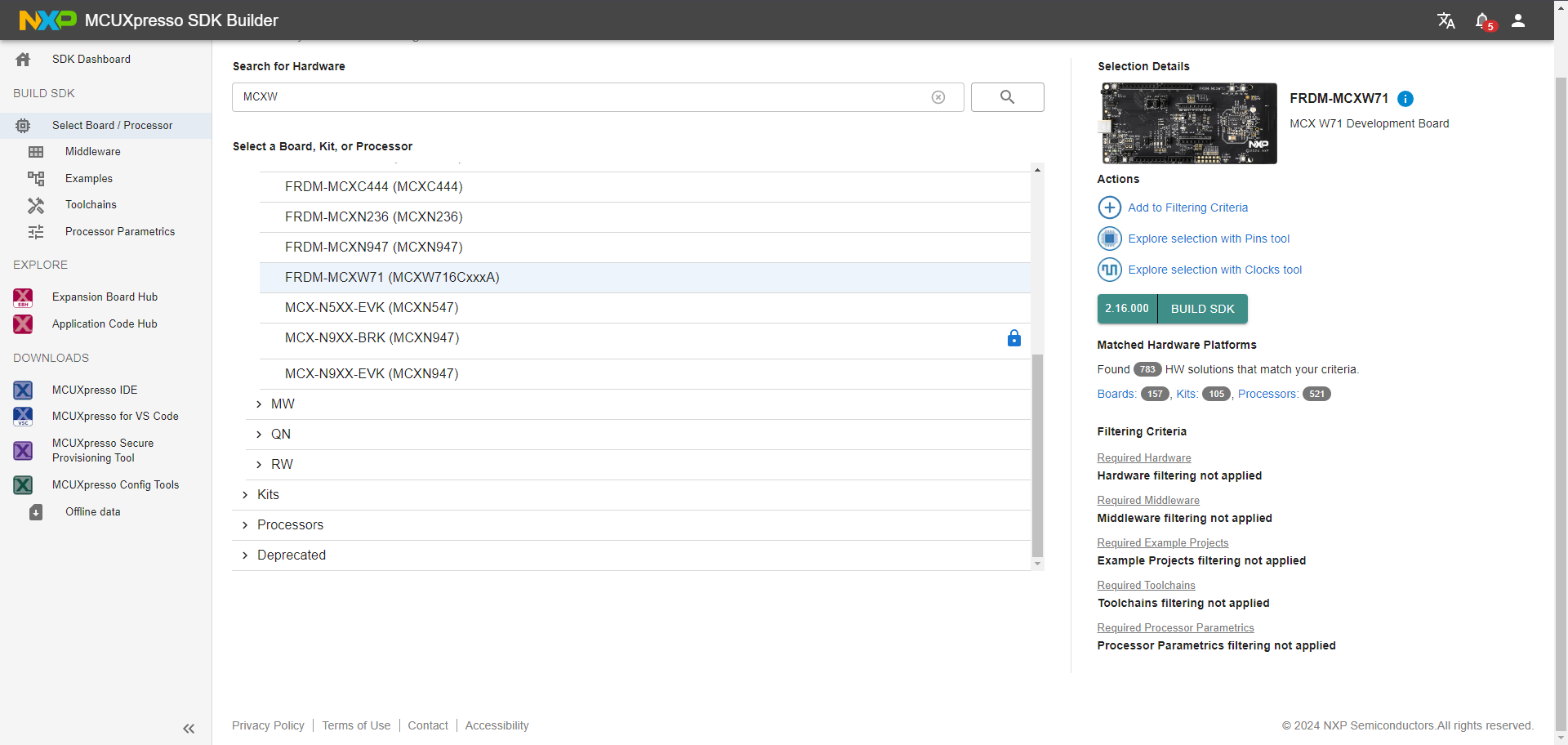Image resolution: width=1568 pixels, height=745 pixels.
Task: Open the language translation icon
Action: [1446, 20]
